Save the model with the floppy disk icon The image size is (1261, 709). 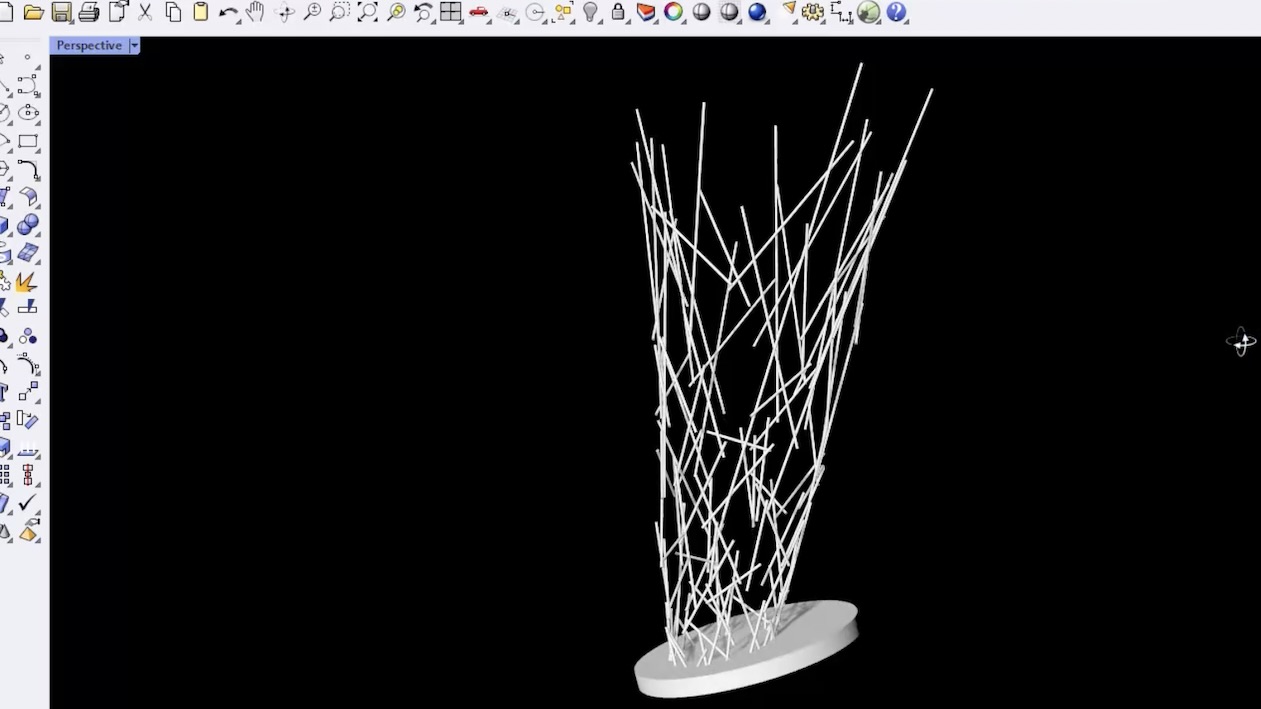tap(61, 13)
